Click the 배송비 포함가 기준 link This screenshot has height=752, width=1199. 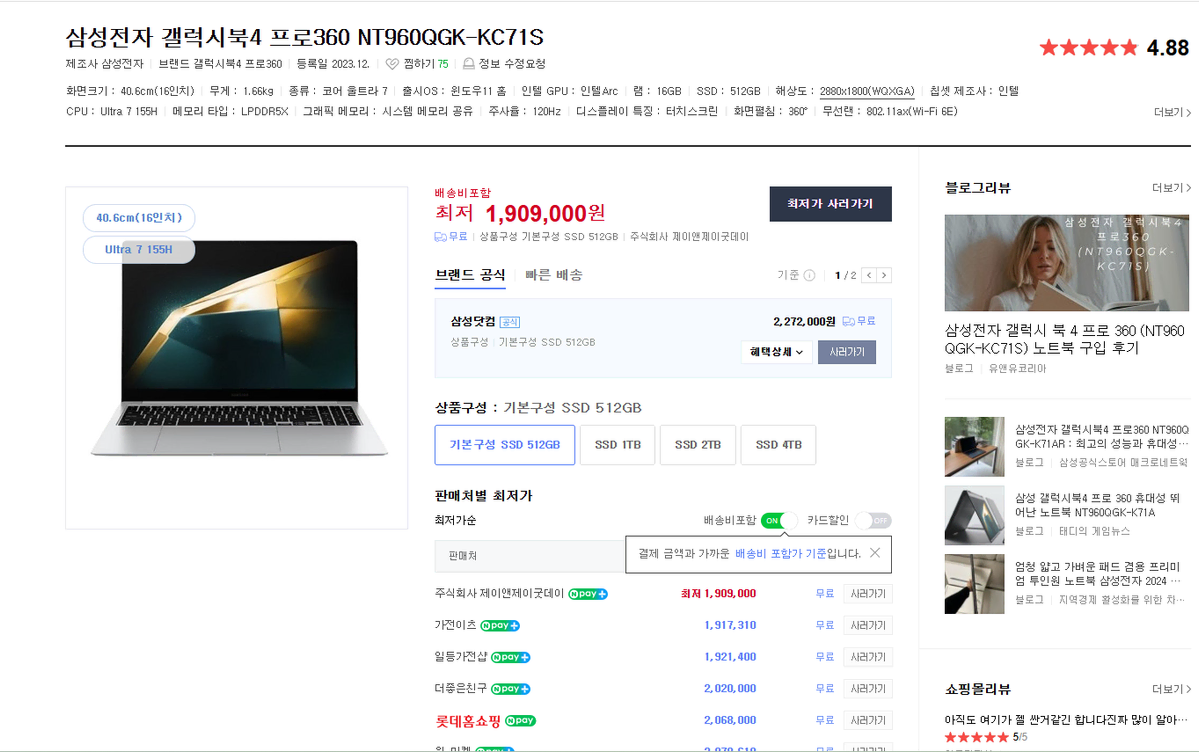click(780, 553)
